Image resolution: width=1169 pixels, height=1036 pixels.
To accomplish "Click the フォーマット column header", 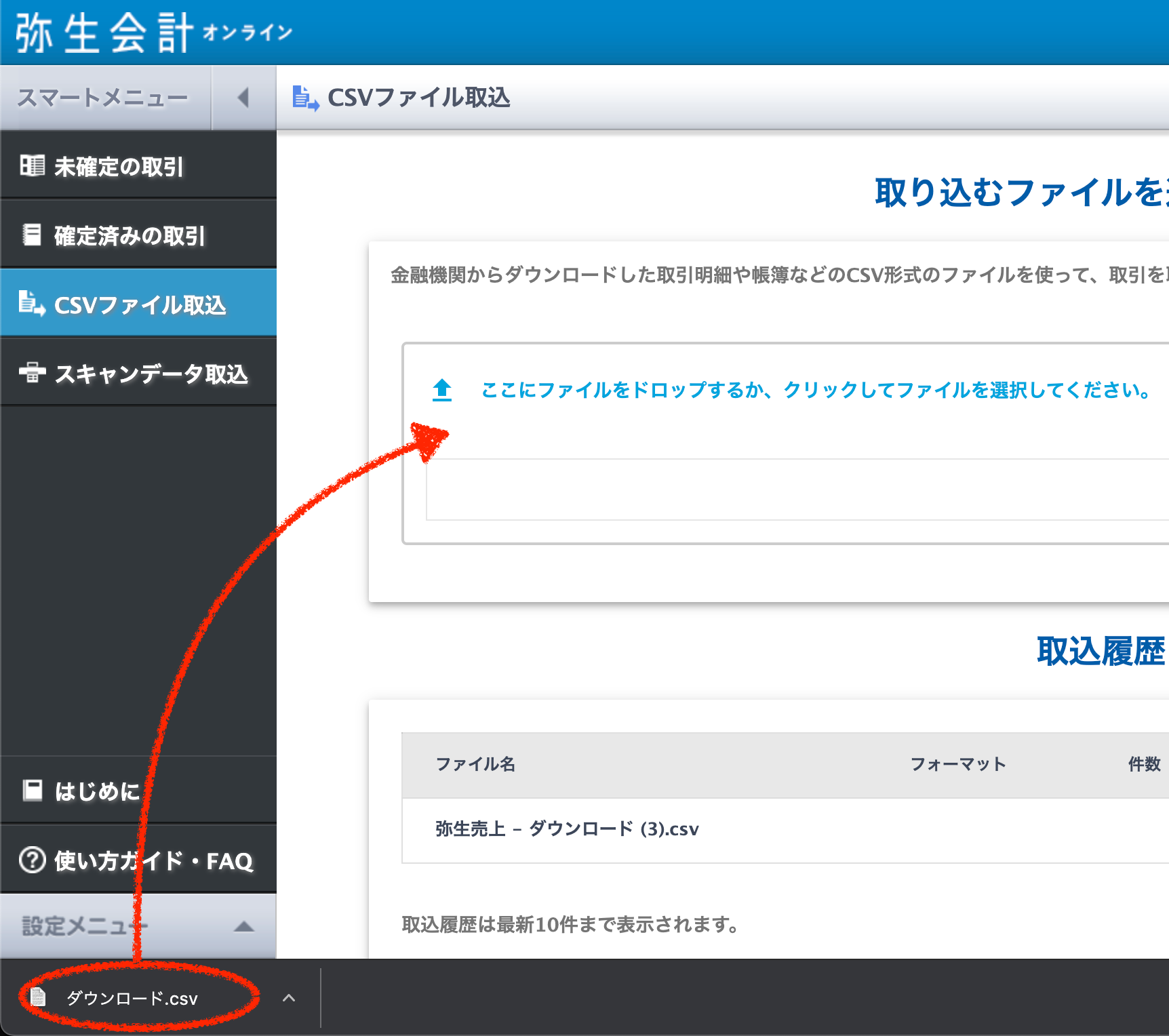I will click(x=957, y=764).
